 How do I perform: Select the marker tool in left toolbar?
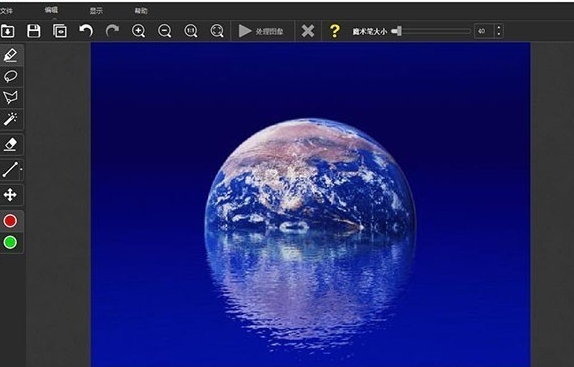[11, 55]
